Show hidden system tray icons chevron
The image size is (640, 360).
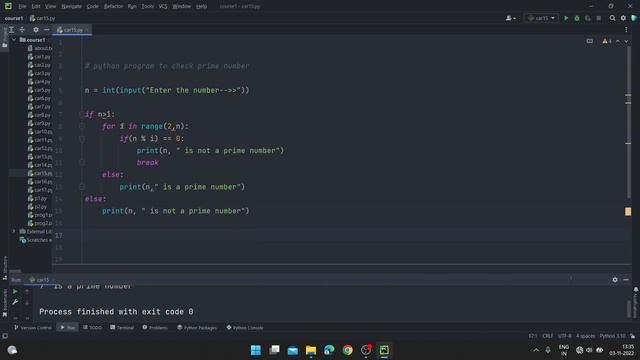(x=536, y=350)
